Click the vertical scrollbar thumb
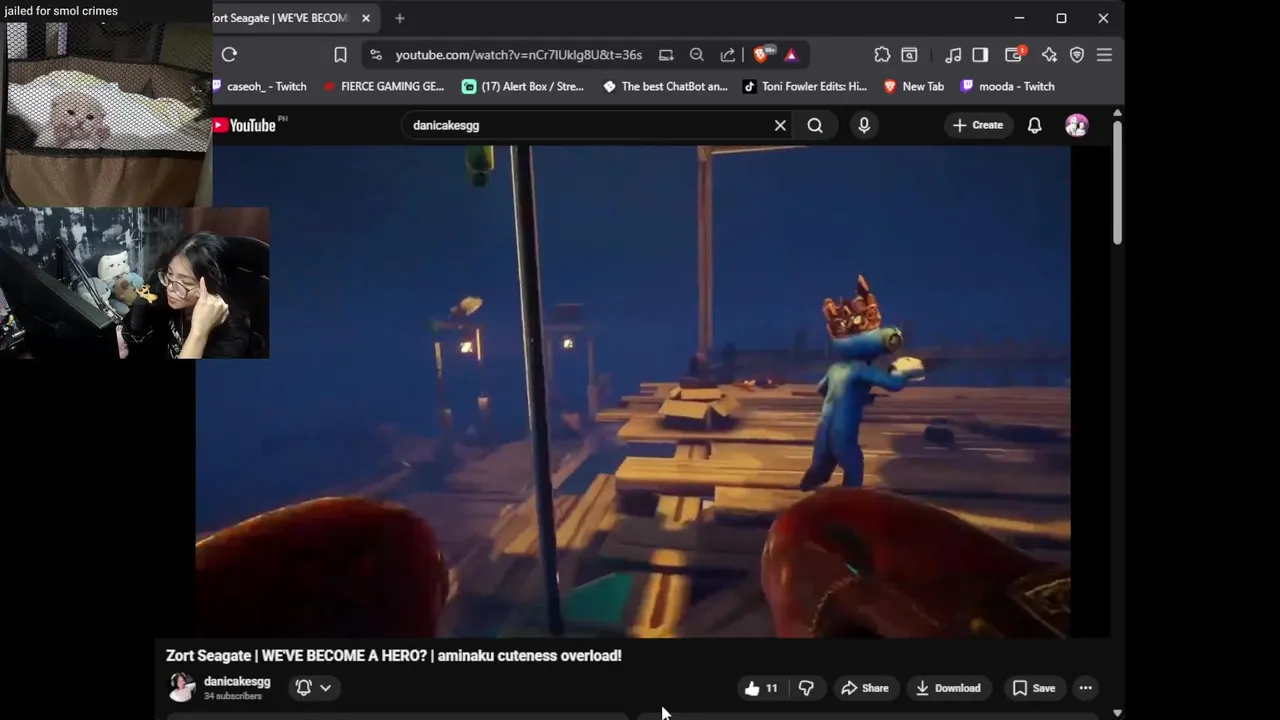Image resolution: width=1280 pixels, height=720 pixels. tap(1117, 182)
